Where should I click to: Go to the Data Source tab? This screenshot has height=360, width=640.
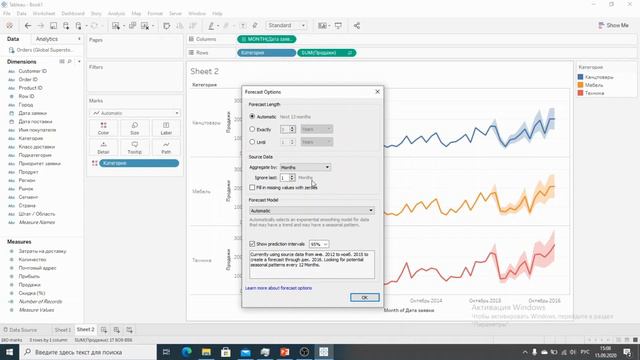coord(20,330)
